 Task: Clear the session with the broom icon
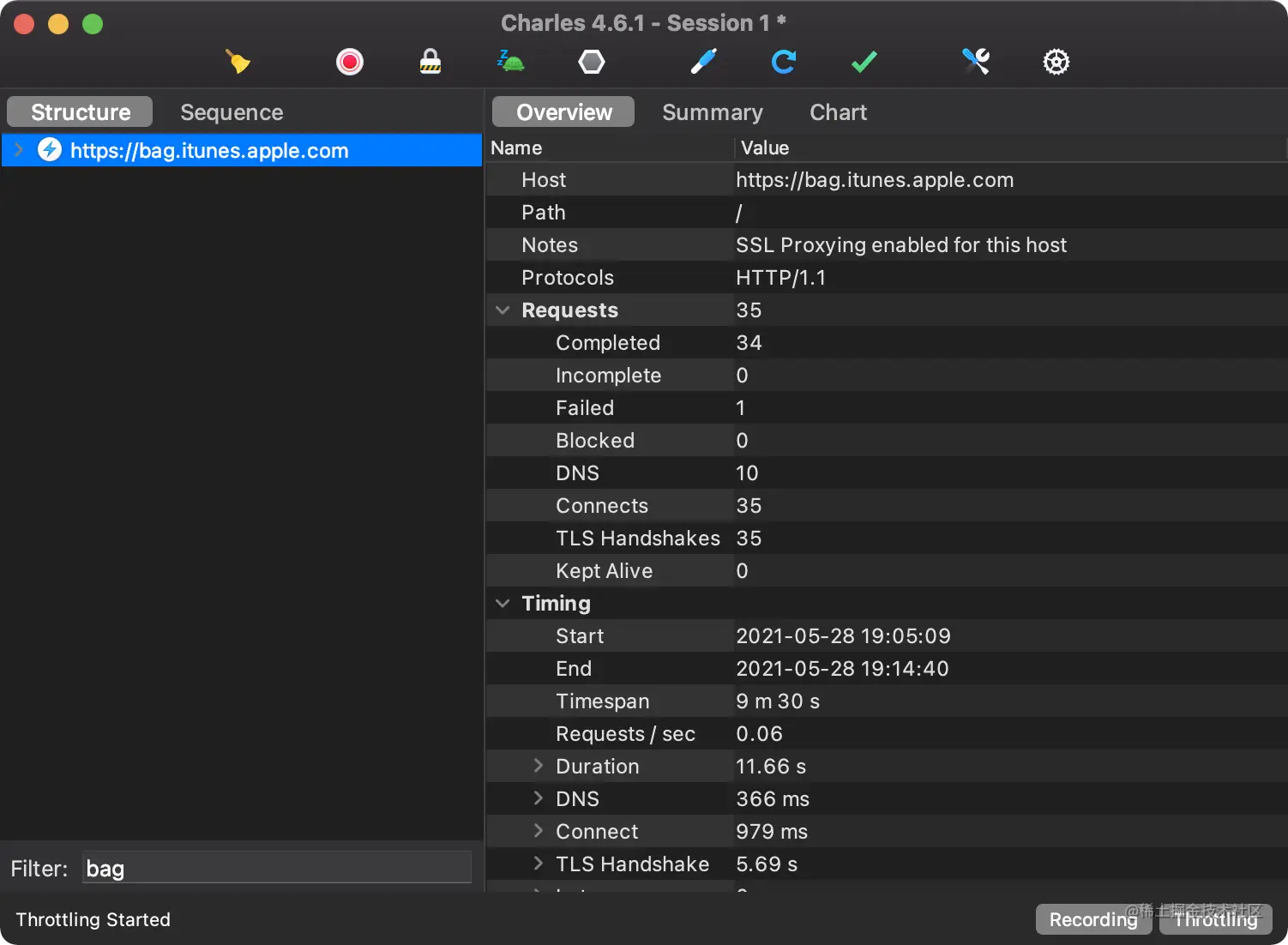click(x=238, y=62)
